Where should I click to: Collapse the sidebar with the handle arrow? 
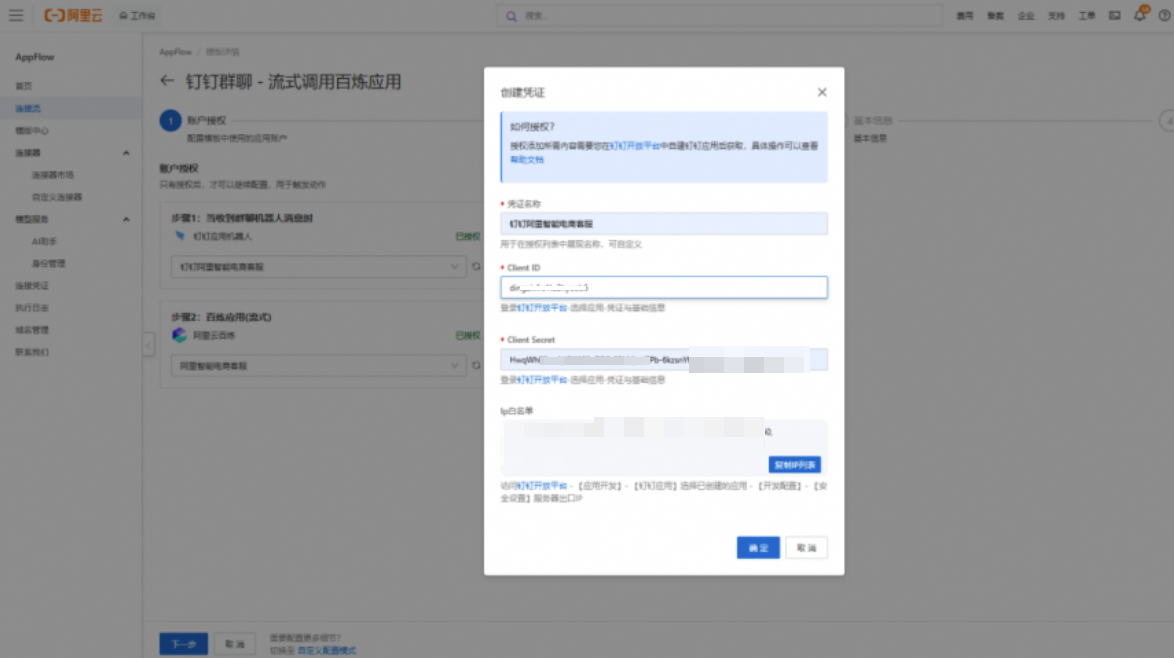pos(148,345)
